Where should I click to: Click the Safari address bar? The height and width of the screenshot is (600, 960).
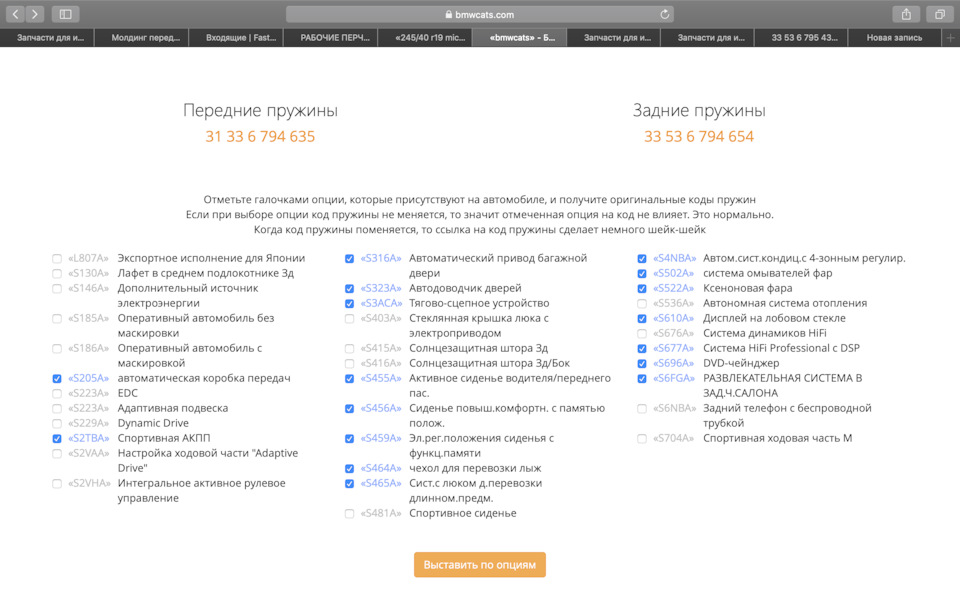click(x=480, y=14)
